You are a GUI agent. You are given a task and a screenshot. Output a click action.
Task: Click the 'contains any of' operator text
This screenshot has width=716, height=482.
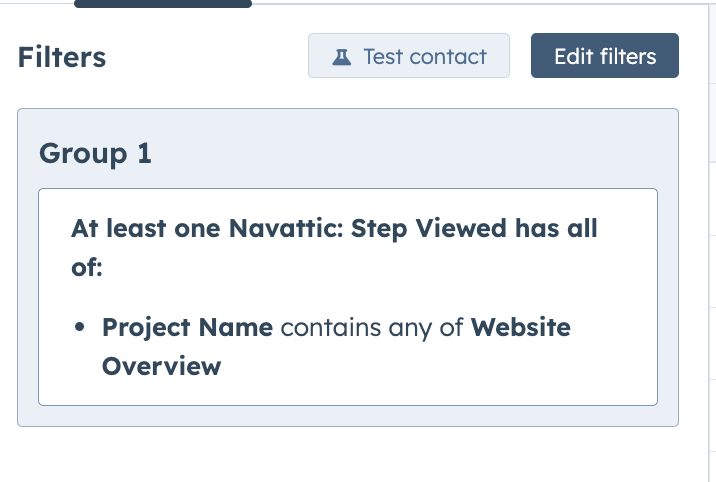(371, 328)
